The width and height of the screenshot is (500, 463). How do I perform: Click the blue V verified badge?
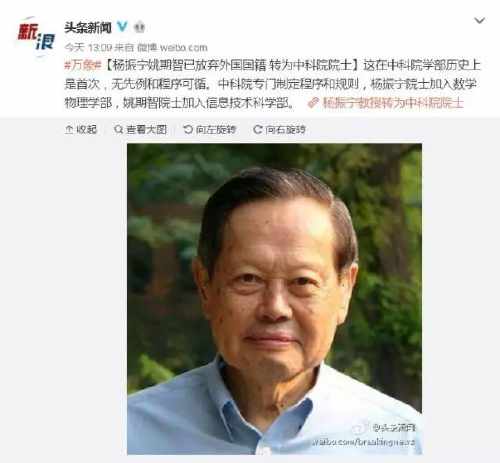tap(122, 27)
